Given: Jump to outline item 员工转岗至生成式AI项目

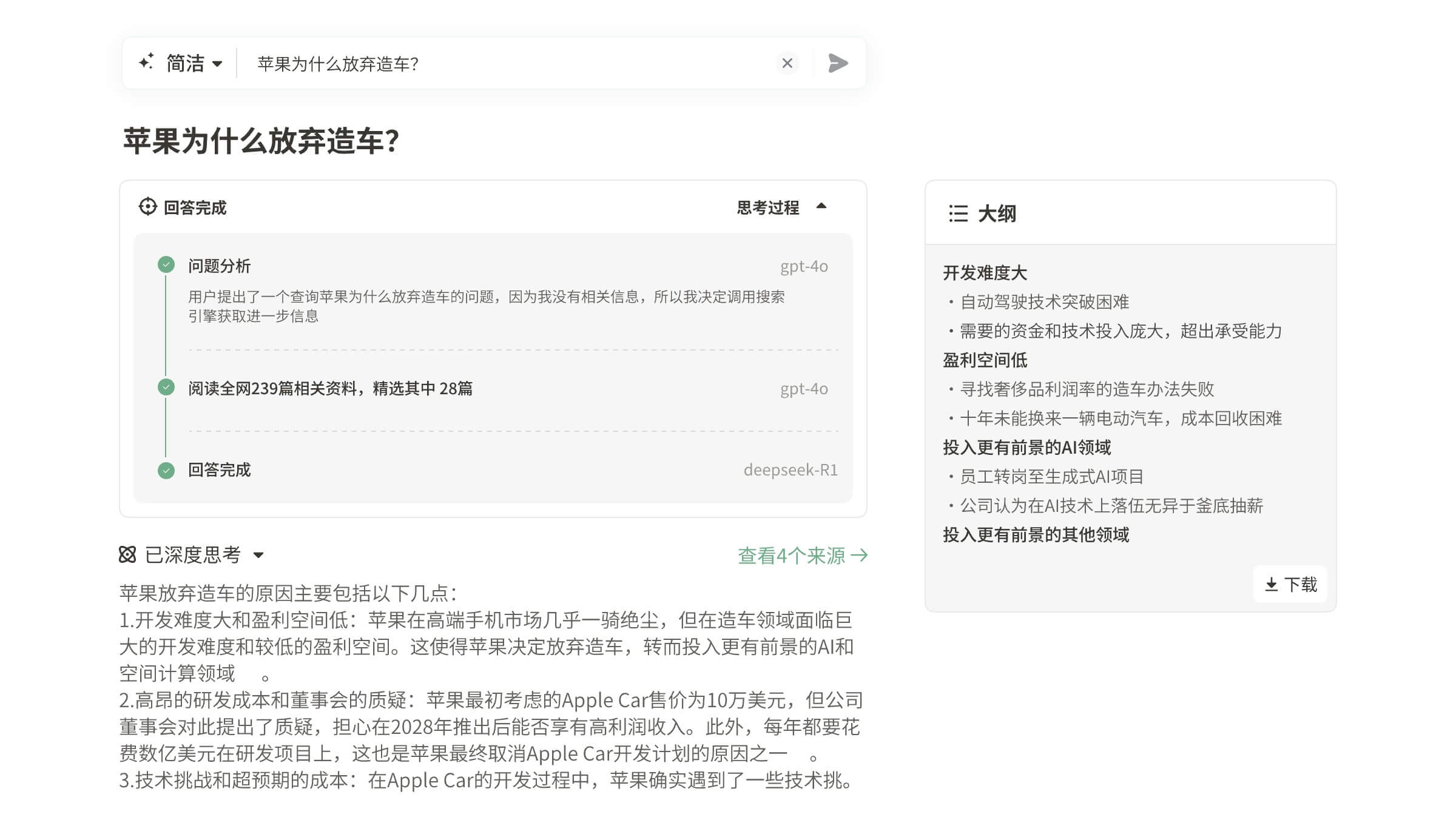Looking at the screenshot, I should point(1051,477).
